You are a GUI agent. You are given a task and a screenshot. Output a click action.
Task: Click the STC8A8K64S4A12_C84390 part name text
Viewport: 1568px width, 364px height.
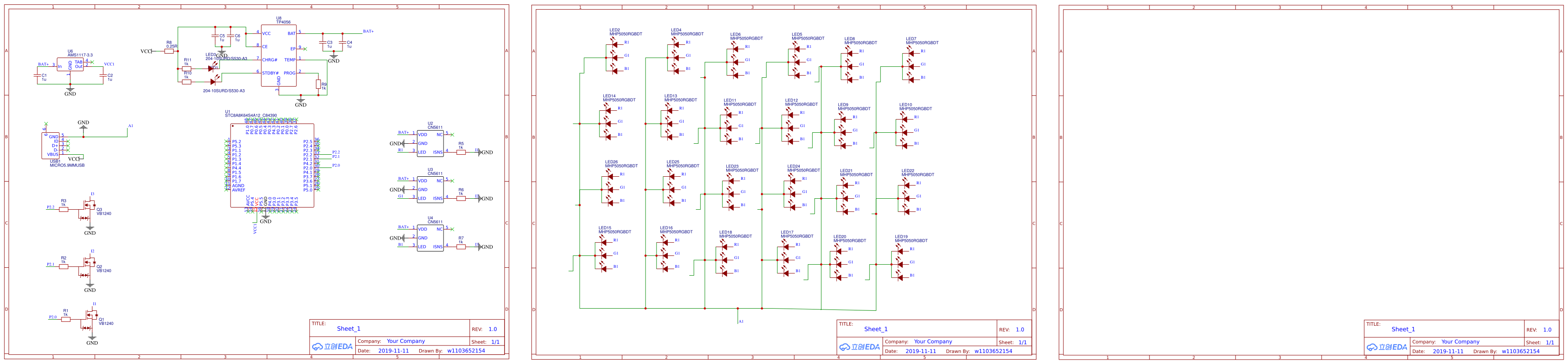(x=251, y=115)
